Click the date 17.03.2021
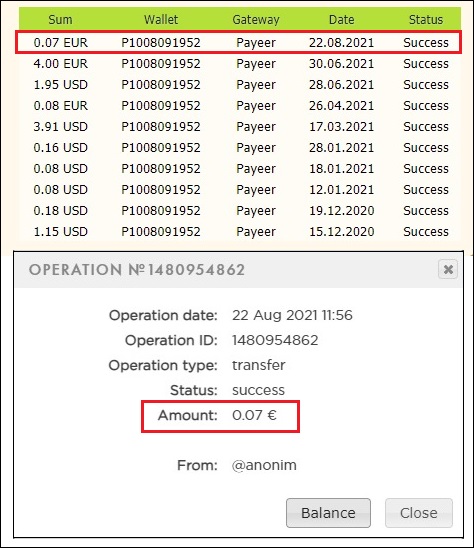Viewport: 474px width, 548px height. [x=342, y=127]
